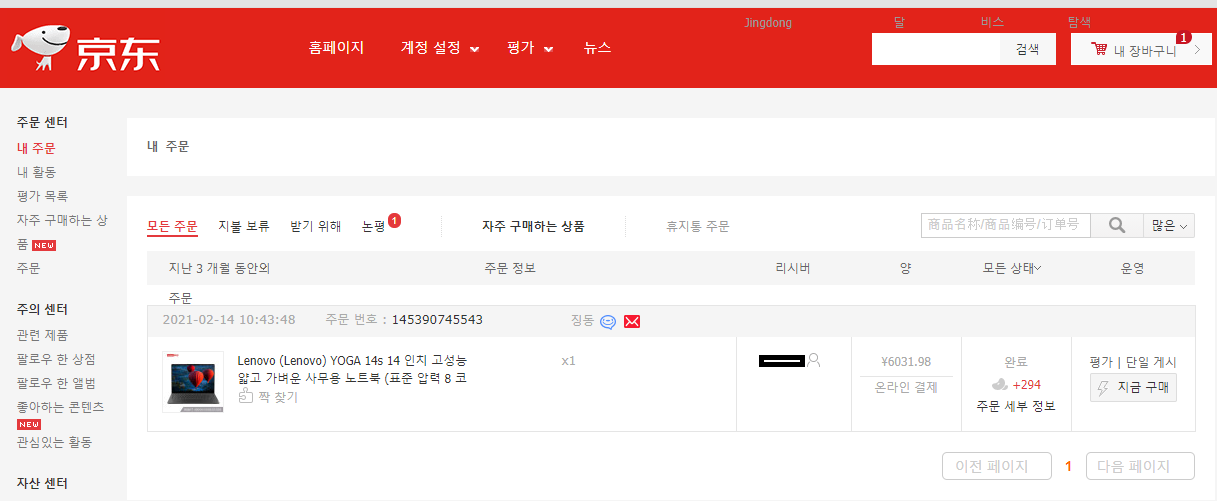
Task: Open the 많은 dropdown next to search
Action: point(1169,226)
